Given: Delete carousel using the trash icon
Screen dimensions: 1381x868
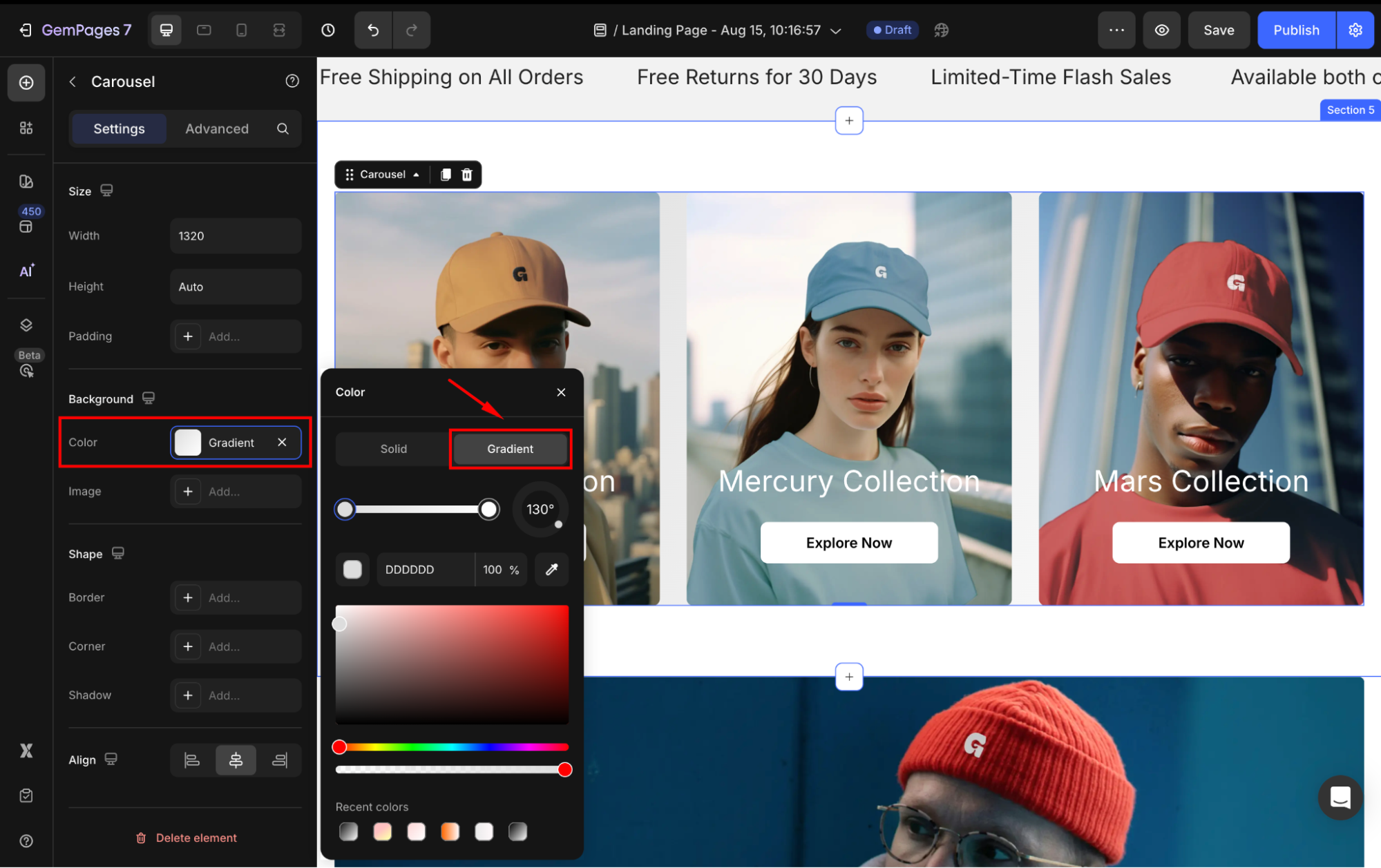Looking at the screenshot, I should tap(467, 175).
